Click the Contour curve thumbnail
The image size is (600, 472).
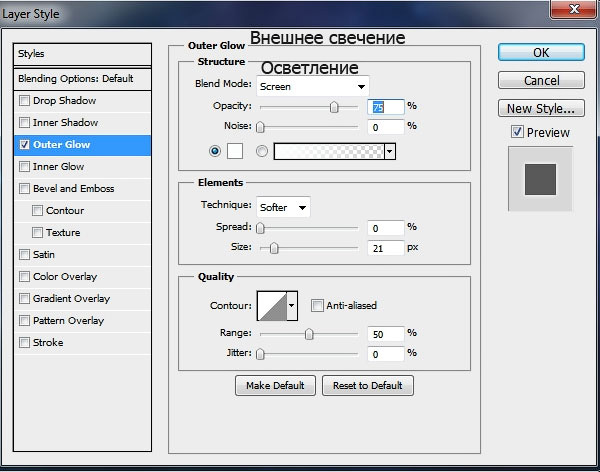click(271, 305)
